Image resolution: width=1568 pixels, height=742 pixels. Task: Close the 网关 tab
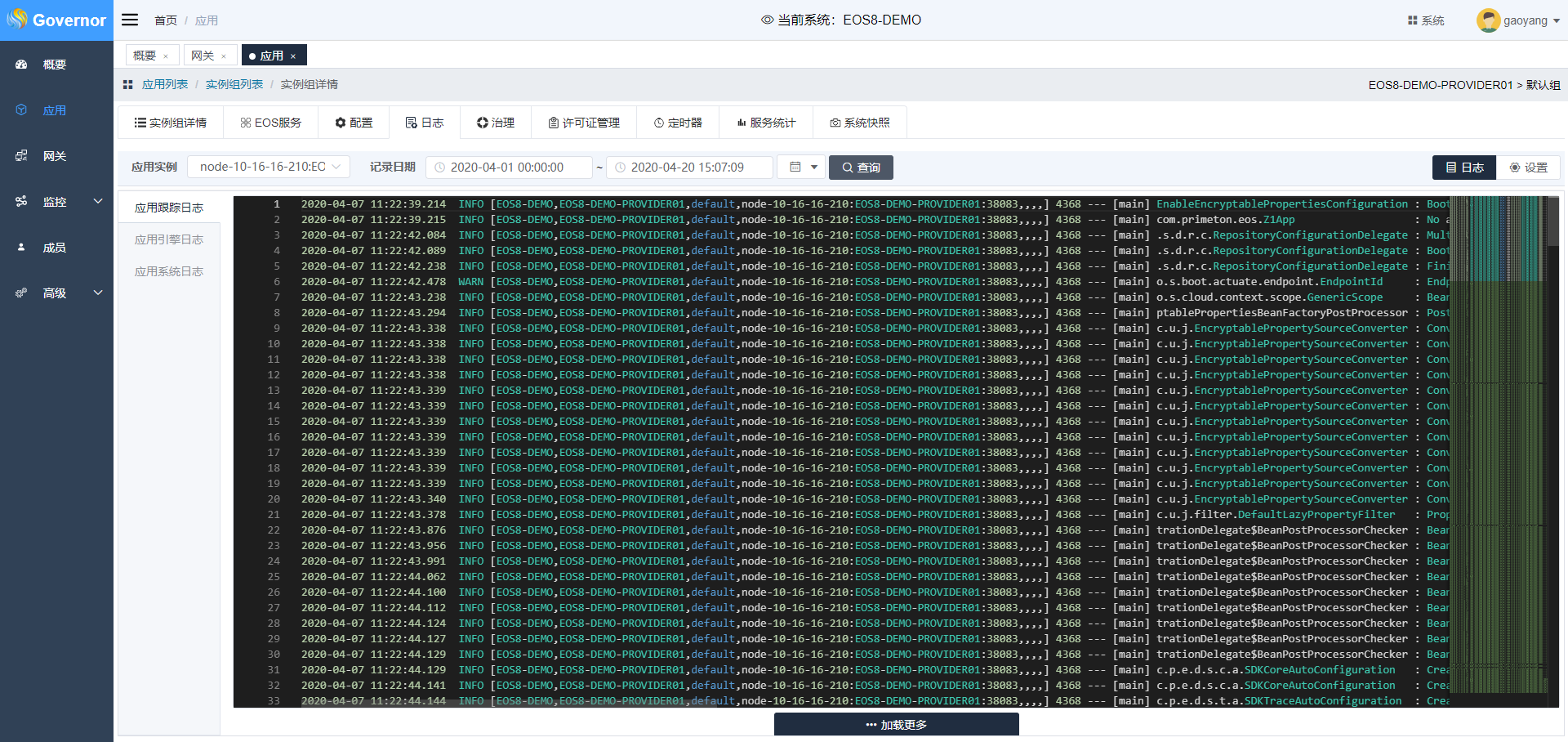coord(224,56)
